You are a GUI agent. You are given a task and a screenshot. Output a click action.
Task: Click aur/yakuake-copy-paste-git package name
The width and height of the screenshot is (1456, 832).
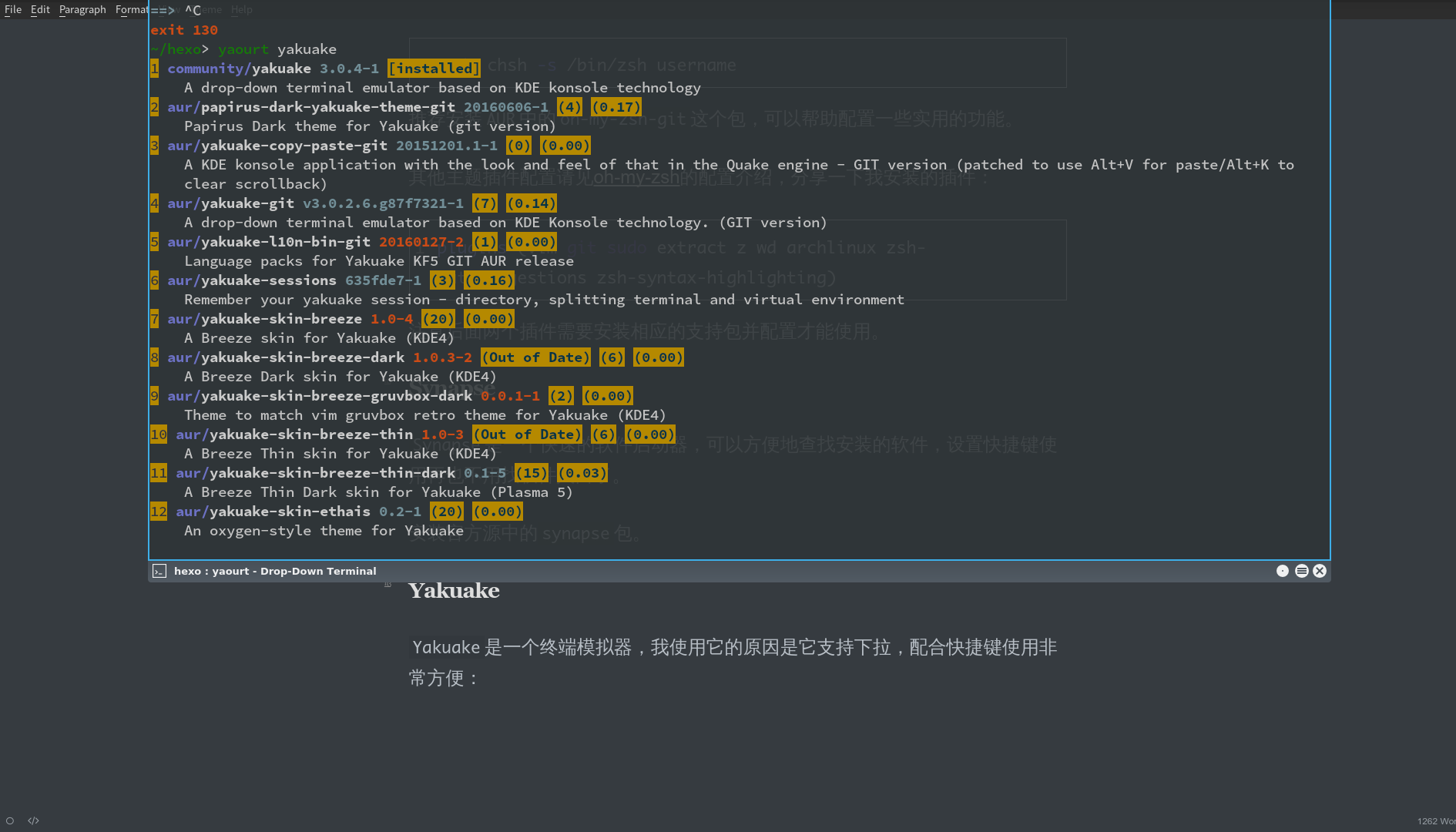click(277, 146)
